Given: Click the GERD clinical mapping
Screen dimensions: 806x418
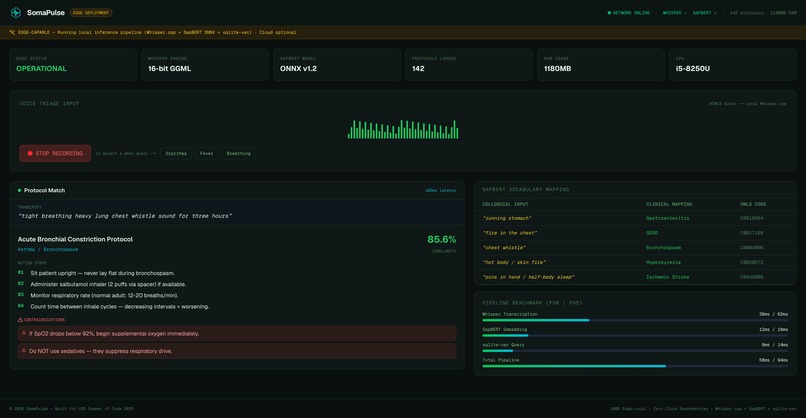Looking at the screenshot, I should click(x=652, y=233).
